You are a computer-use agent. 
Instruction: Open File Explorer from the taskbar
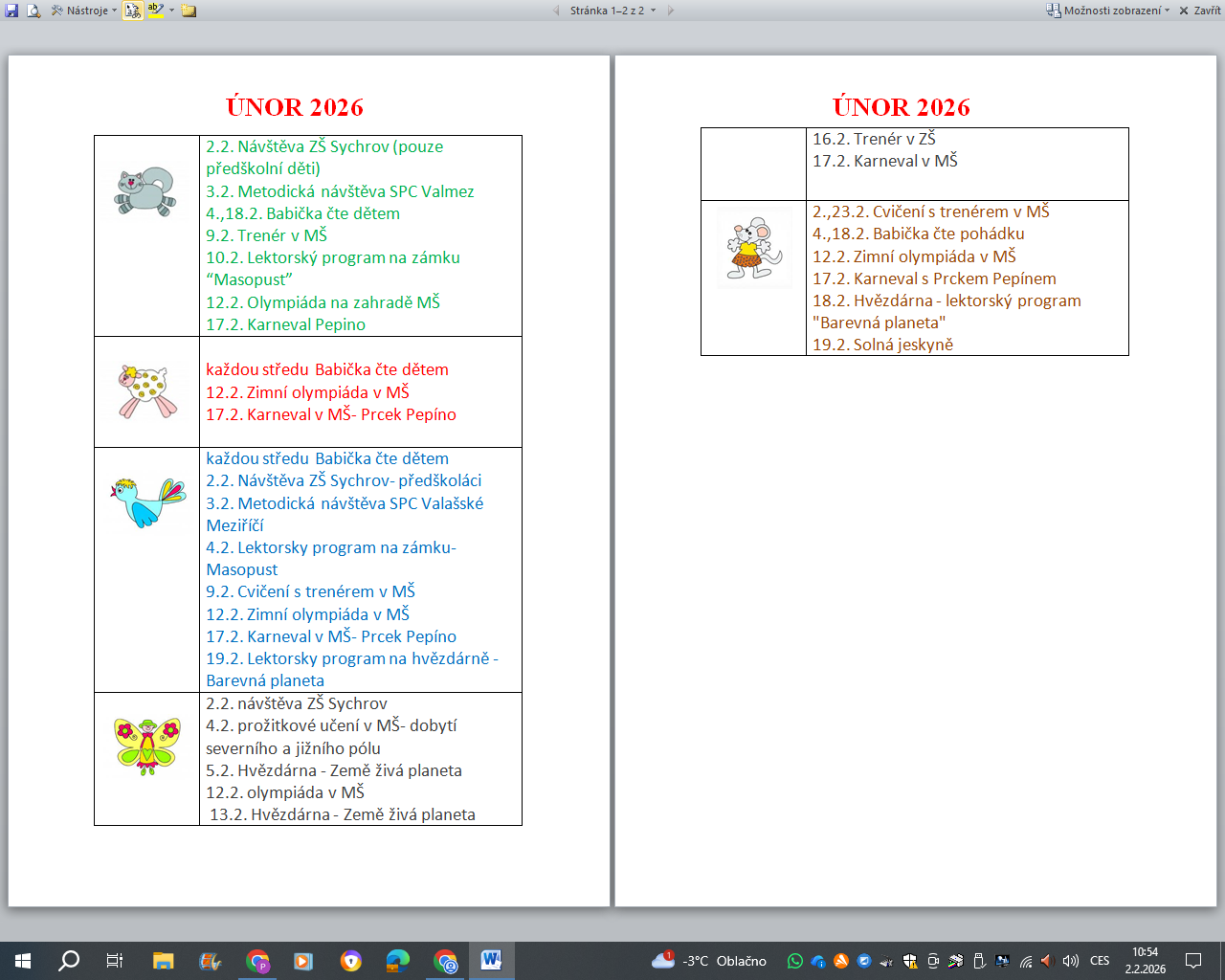click(x=163, y=961)
